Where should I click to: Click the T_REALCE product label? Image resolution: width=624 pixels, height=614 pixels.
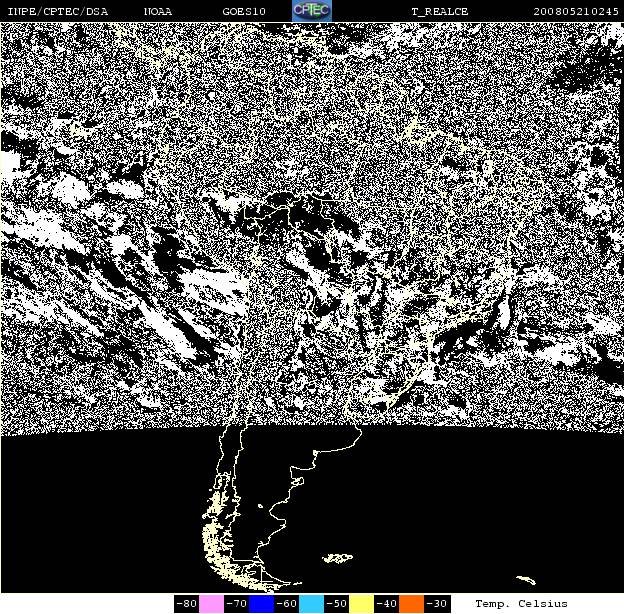(440, 12)
